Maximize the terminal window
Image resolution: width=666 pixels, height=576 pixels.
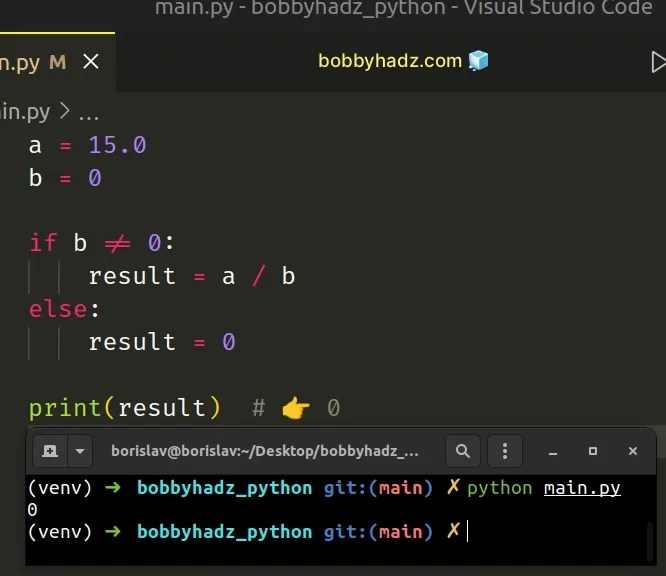click(593, 451)
